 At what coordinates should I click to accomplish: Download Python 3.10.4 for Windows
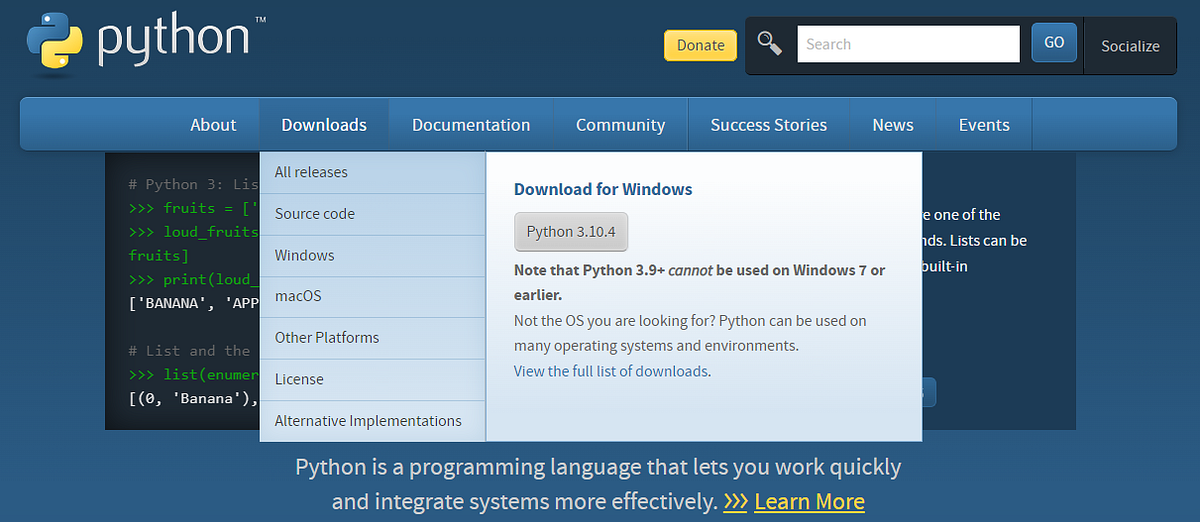pyautogui.click(x=570, y=232)
